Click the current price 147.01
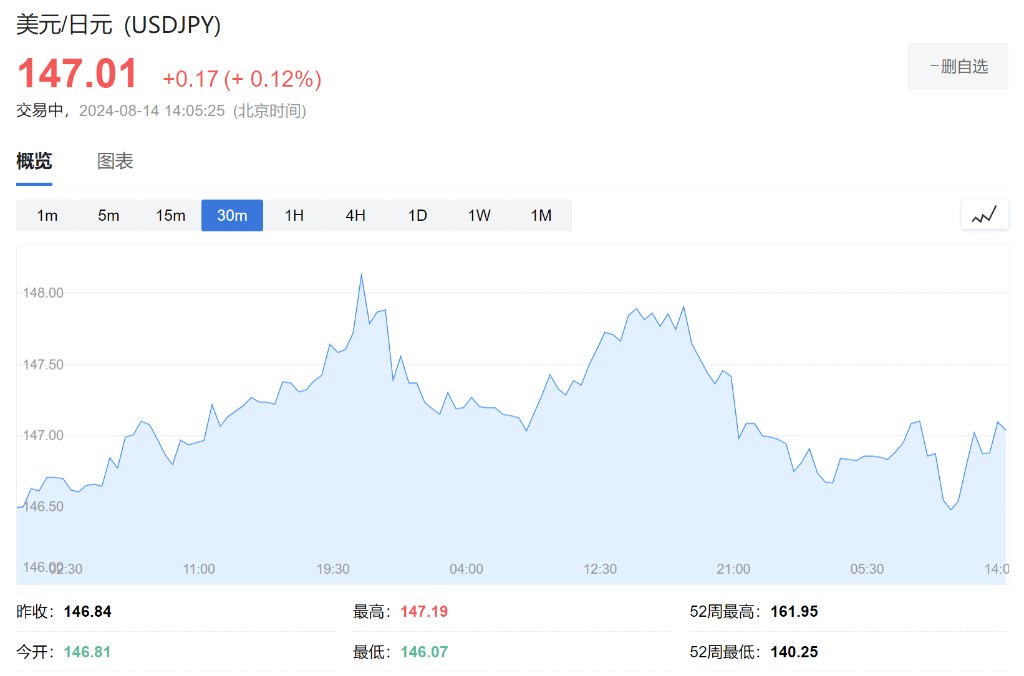 [77, 75]
